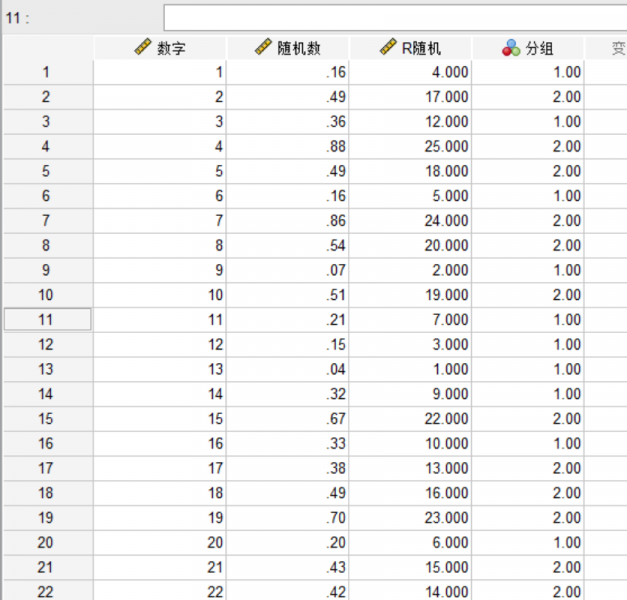Click the nominal circles icon beside 分组
627x600 pixels.
point(510,47)
